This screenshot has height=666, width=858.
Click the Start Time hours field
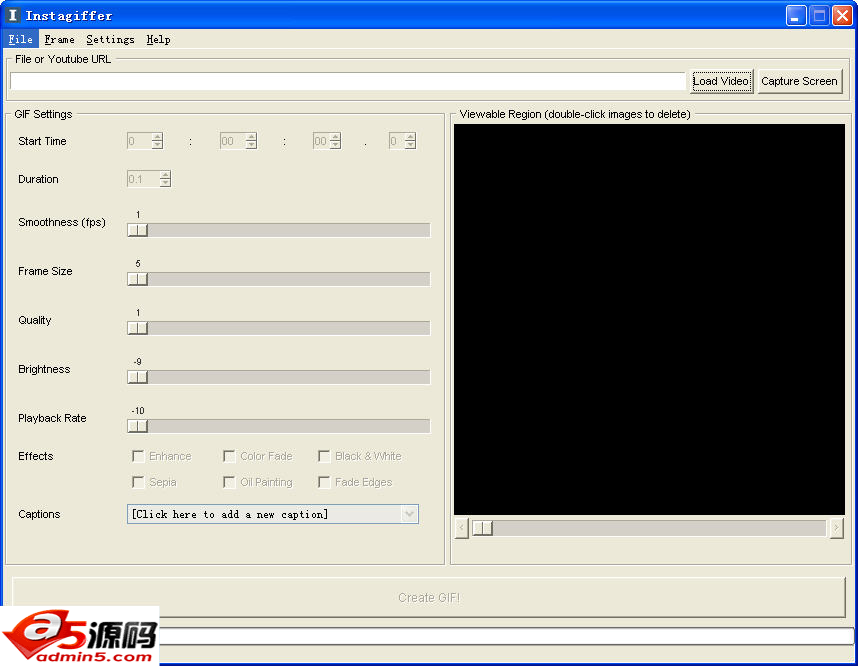coord(140,141)
